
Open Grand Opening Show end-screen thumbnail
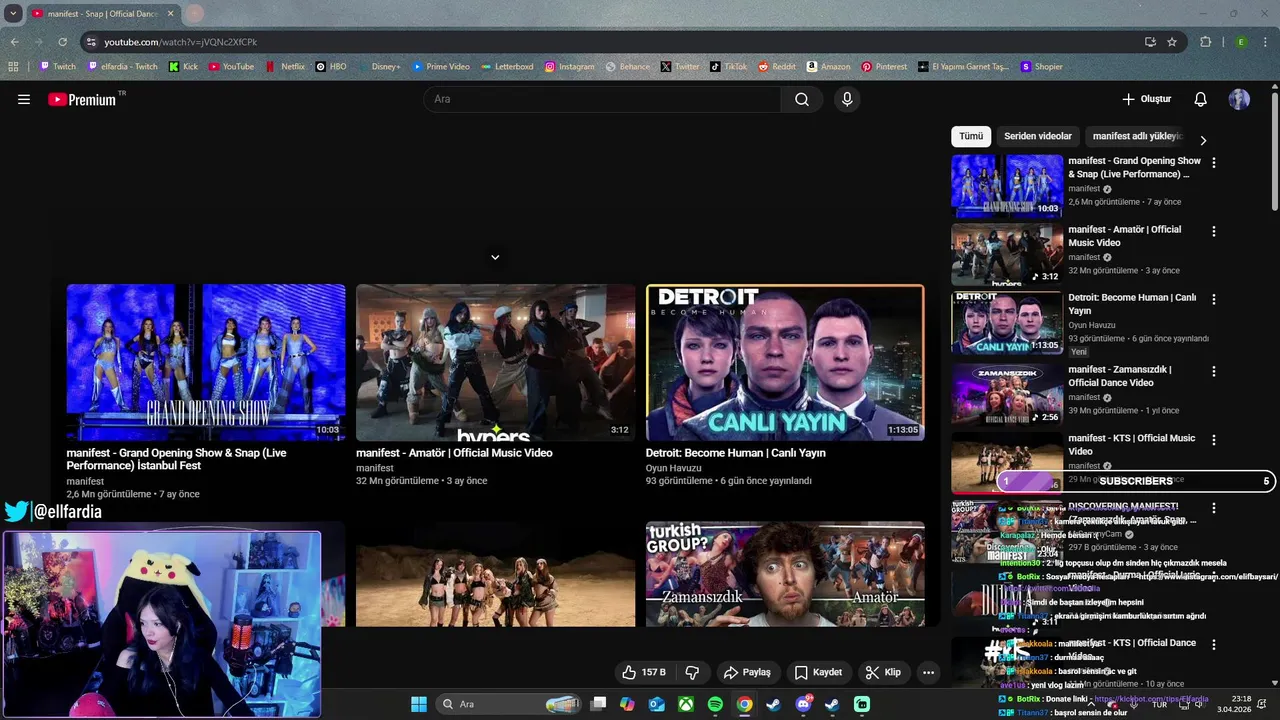coord(206,362)
